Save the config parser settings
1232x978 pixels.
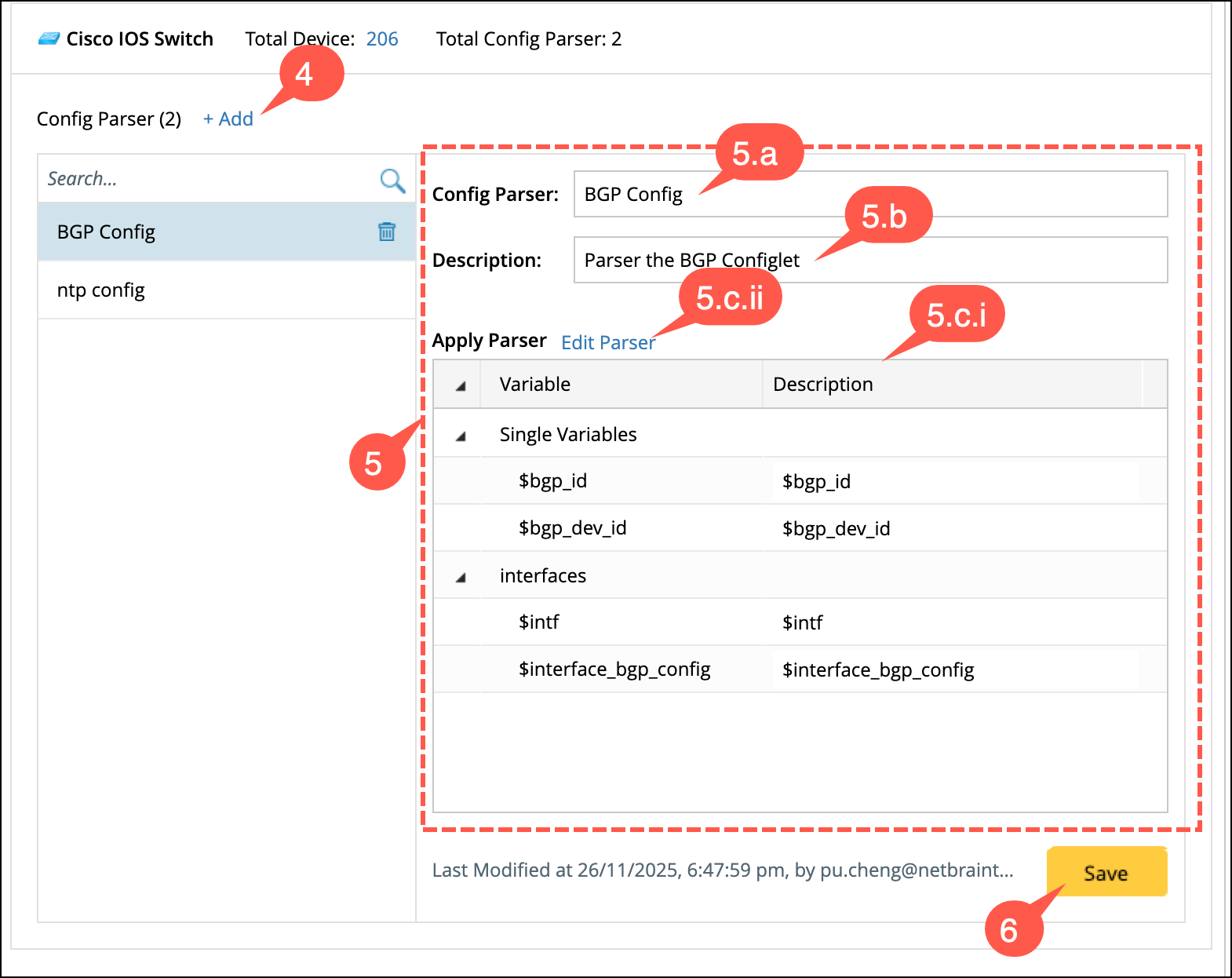pyautogui.click(x=1106, y=872)
